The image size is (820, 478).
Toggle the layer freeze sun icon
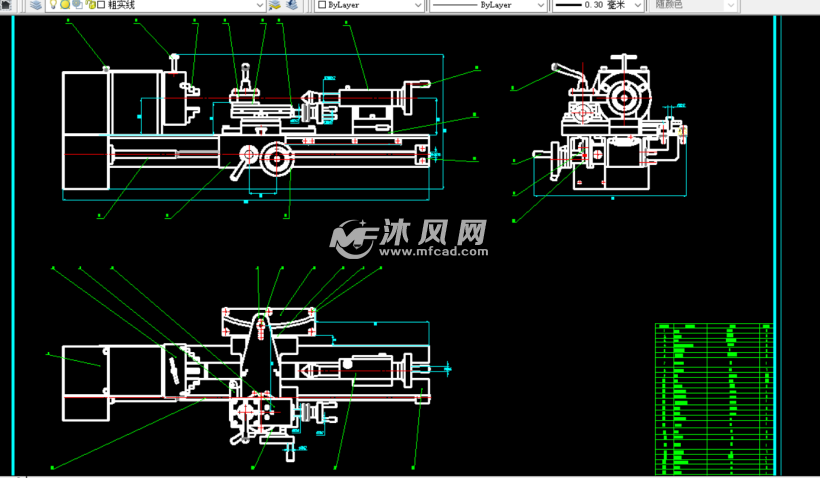pos(65,5)
